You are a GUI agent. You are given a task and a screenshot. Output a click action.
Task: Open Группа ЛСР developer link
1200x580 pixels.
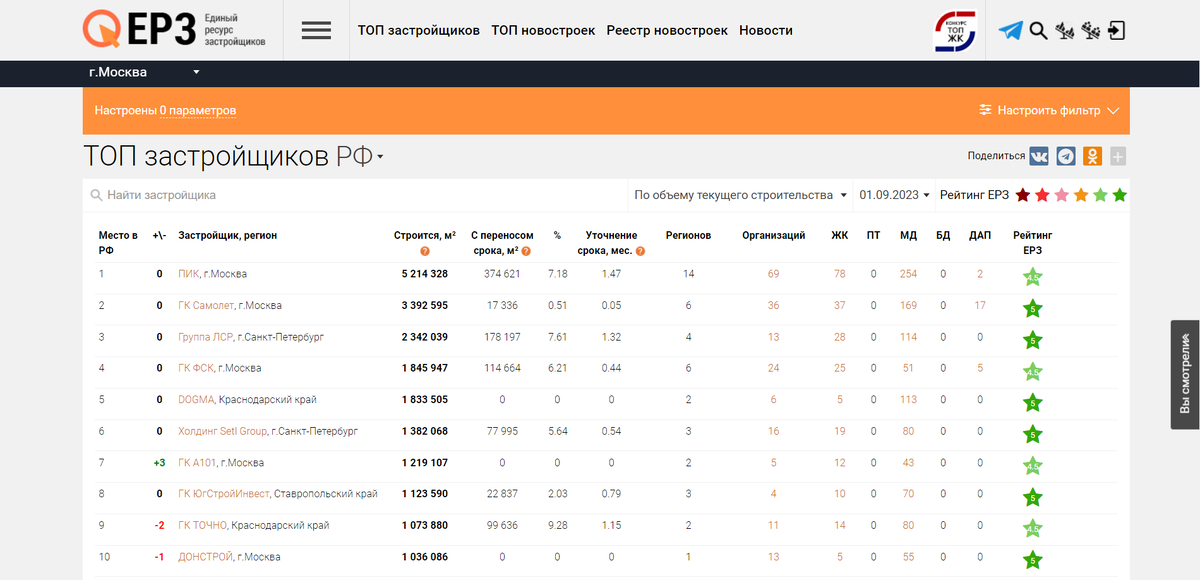click(x=205, y=337)
